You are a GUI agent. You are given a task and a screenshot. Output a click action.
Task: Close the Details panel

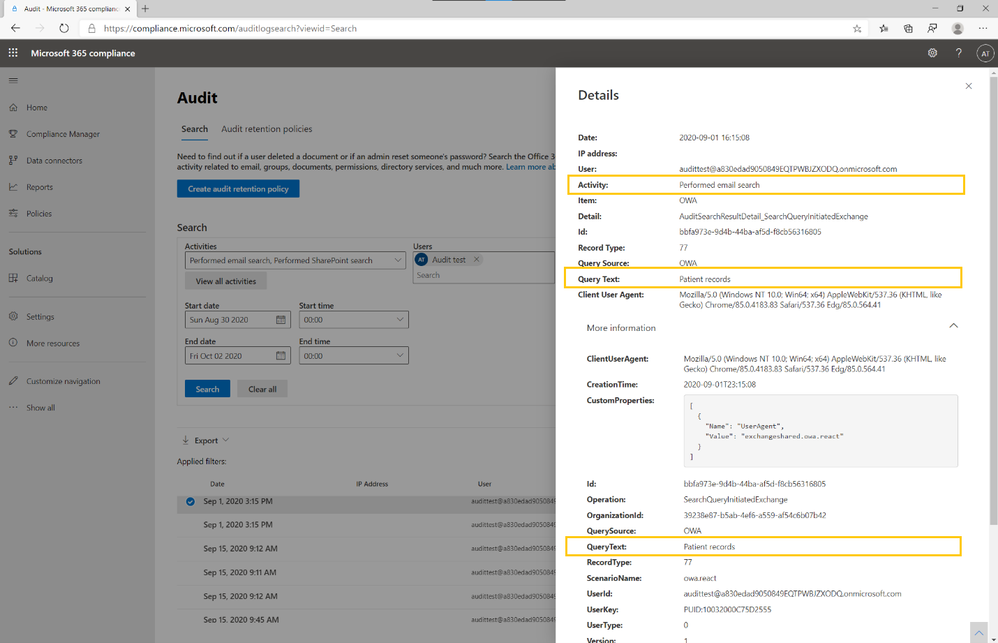click(x=969, y=86)
